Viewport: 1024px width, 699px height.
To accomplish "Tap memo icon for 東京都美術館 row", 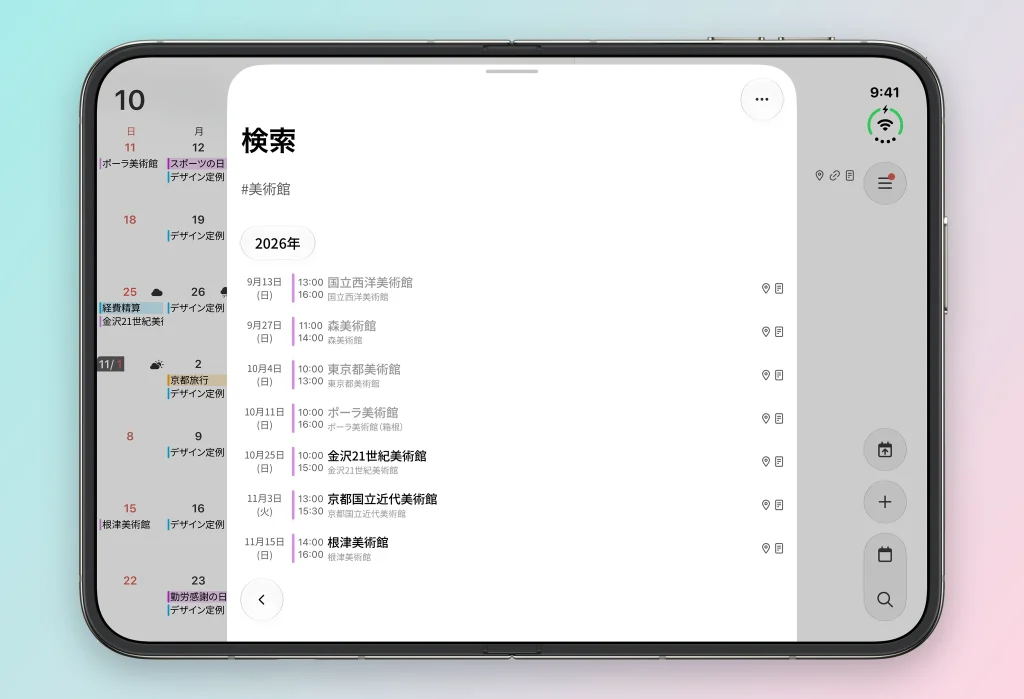I will point(779,375).
